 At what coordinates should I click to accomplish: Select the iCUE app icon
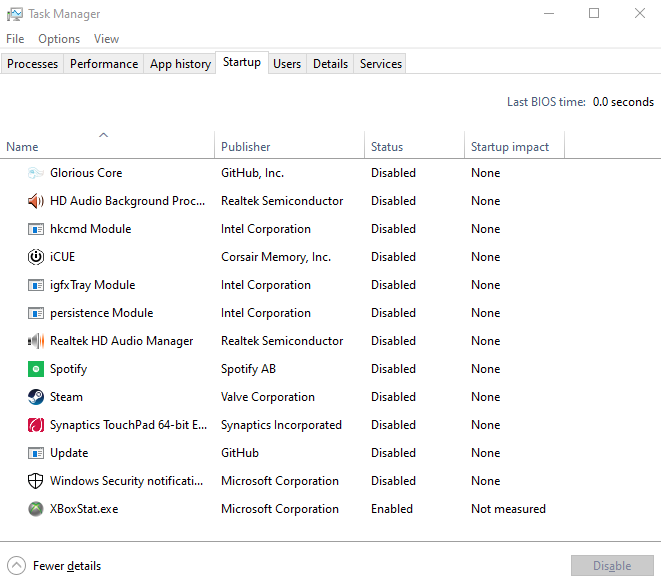coord(36,257)
